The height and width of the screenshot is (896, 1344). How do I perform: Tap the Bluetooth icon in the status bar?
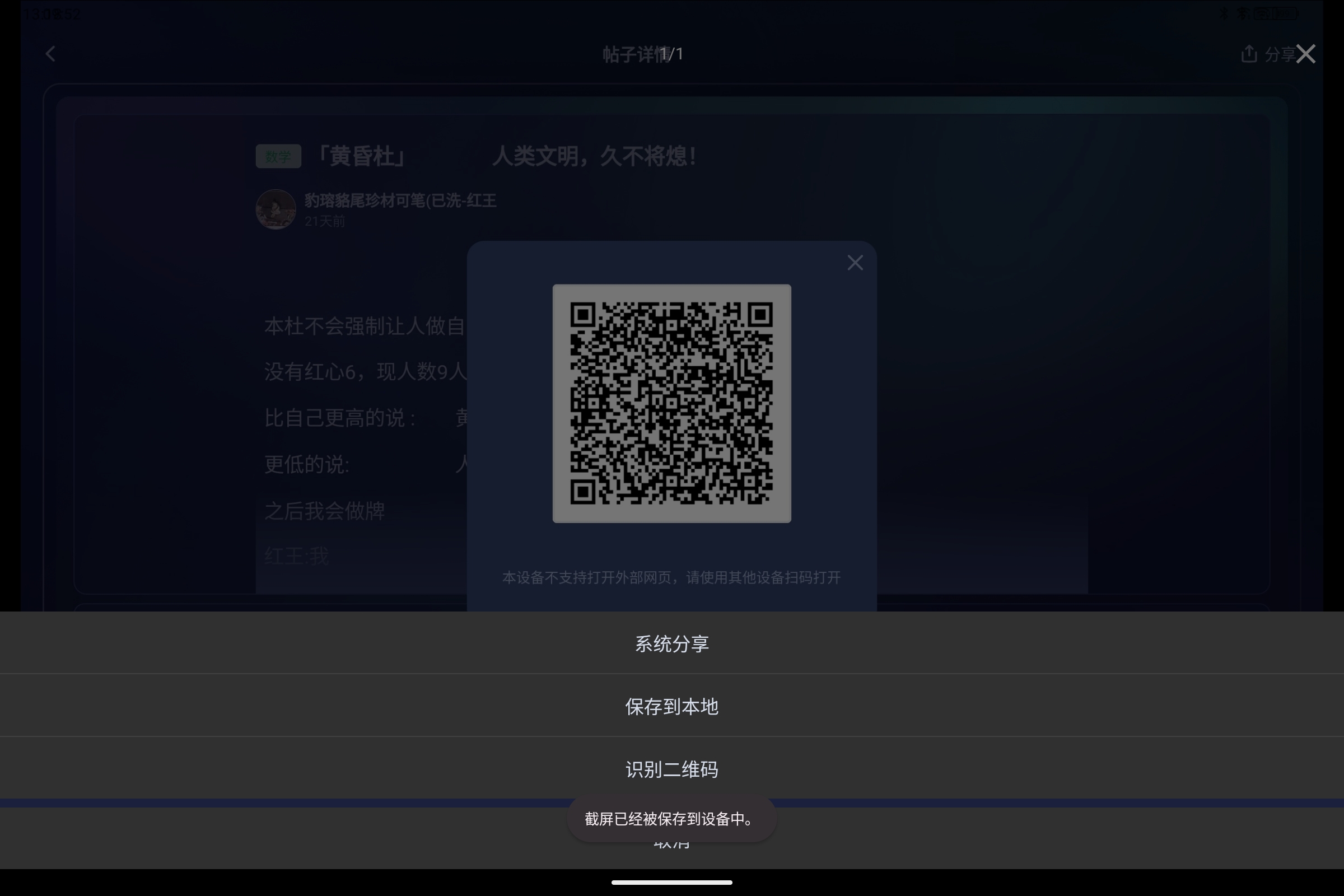[x=1225, y=13]
